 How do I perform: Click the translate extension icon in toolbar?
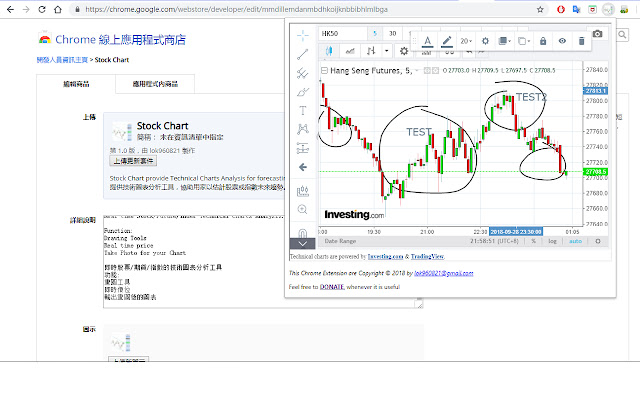[x=576, y=9]
